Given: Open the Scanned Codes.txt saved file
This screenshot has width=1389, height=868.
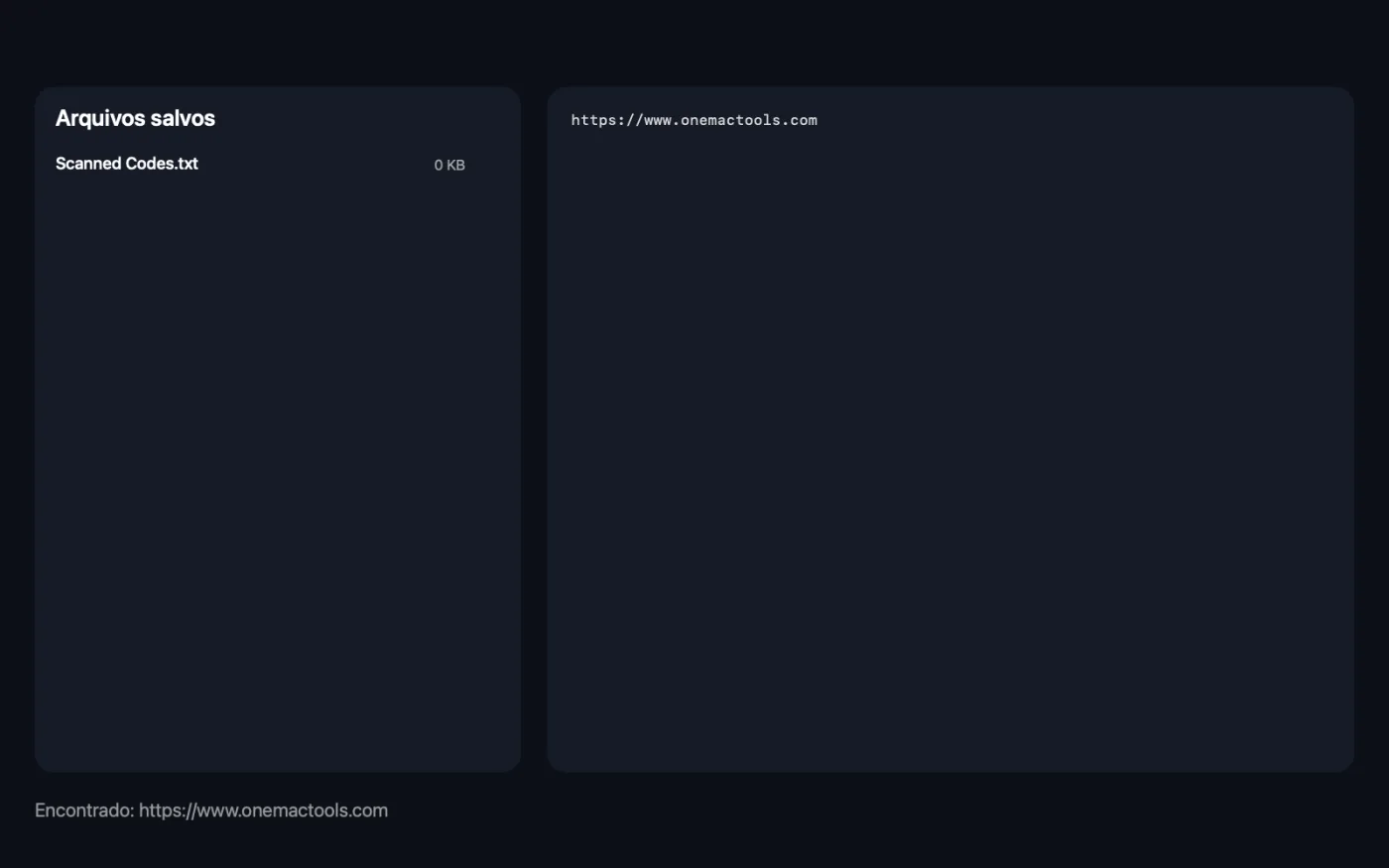Looking at the screenshot, I should click(x=127, y=164).
